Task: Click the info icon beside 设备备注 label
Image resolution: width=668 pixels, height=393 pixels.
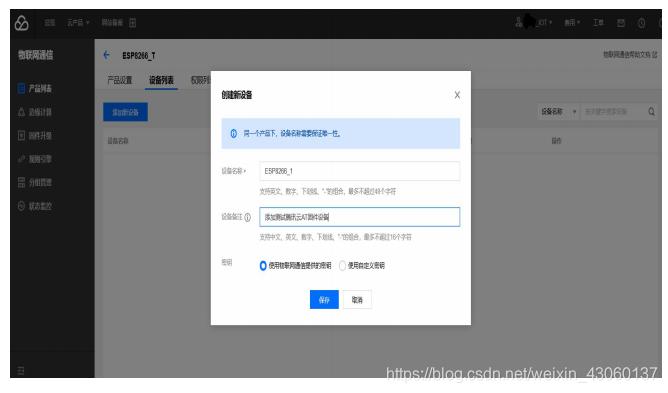Action: coord(247,217)
